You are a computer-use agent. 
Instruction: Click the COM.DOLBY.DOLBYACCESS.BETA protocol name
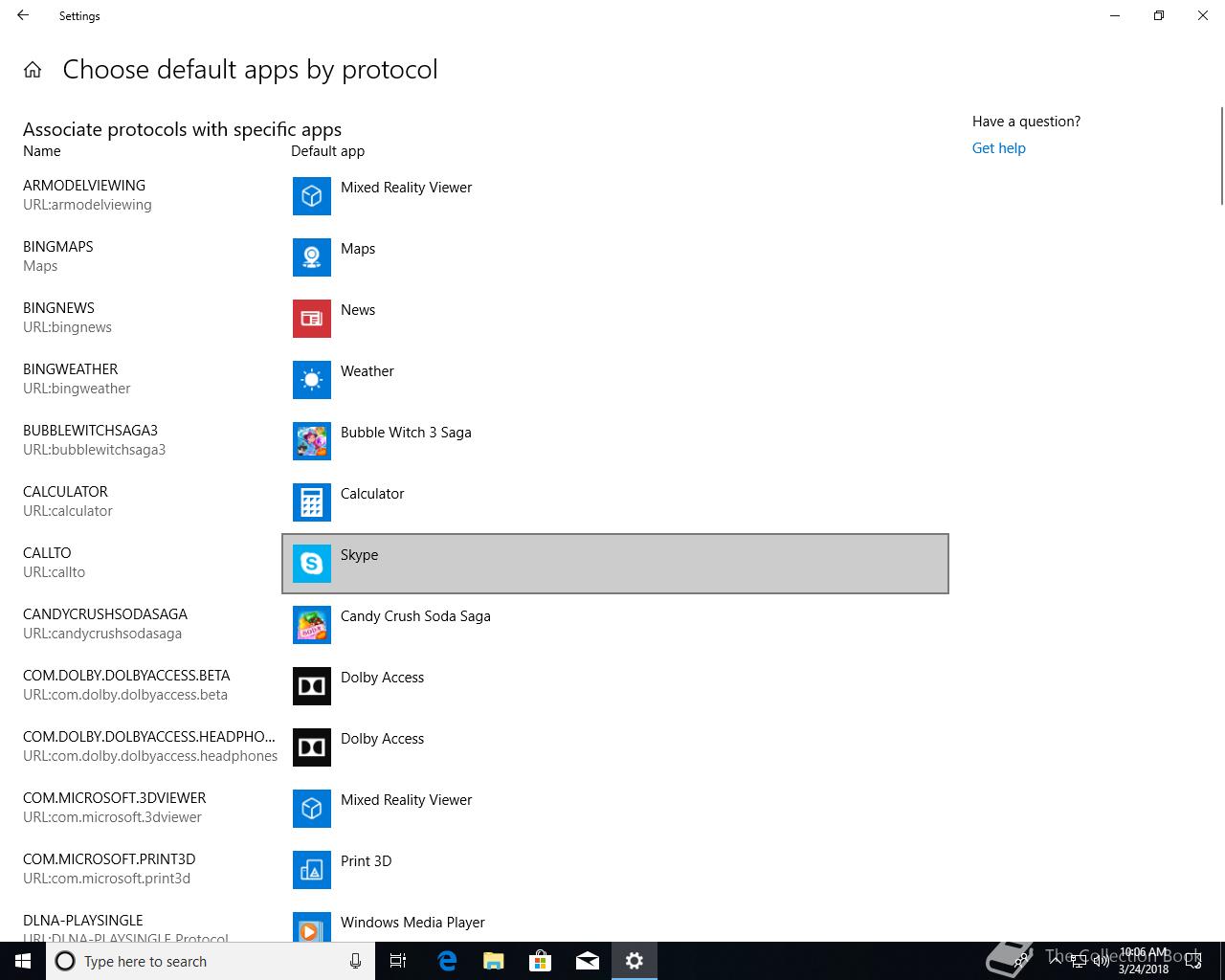point(126,676)
